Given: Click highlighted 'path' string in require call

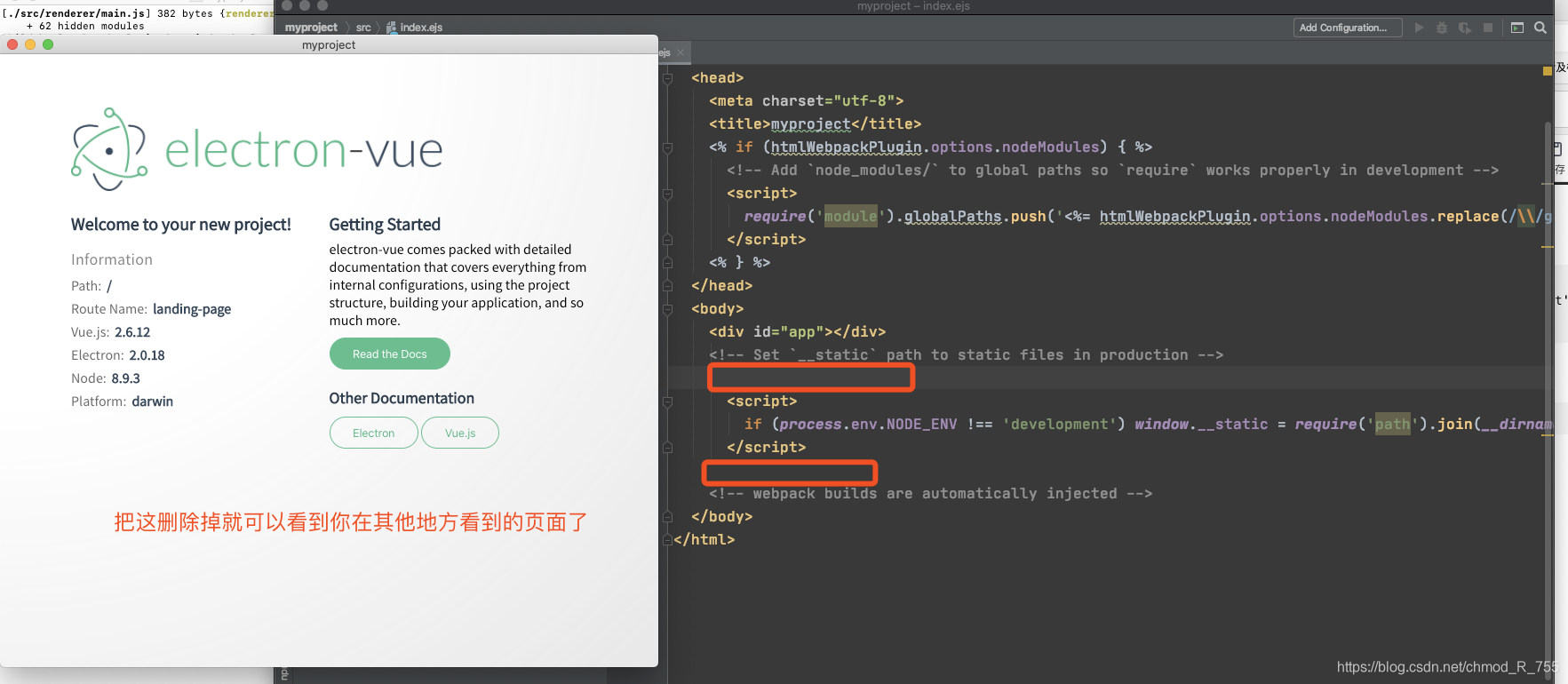Looking at the screenshot, I should (1392, 425).
